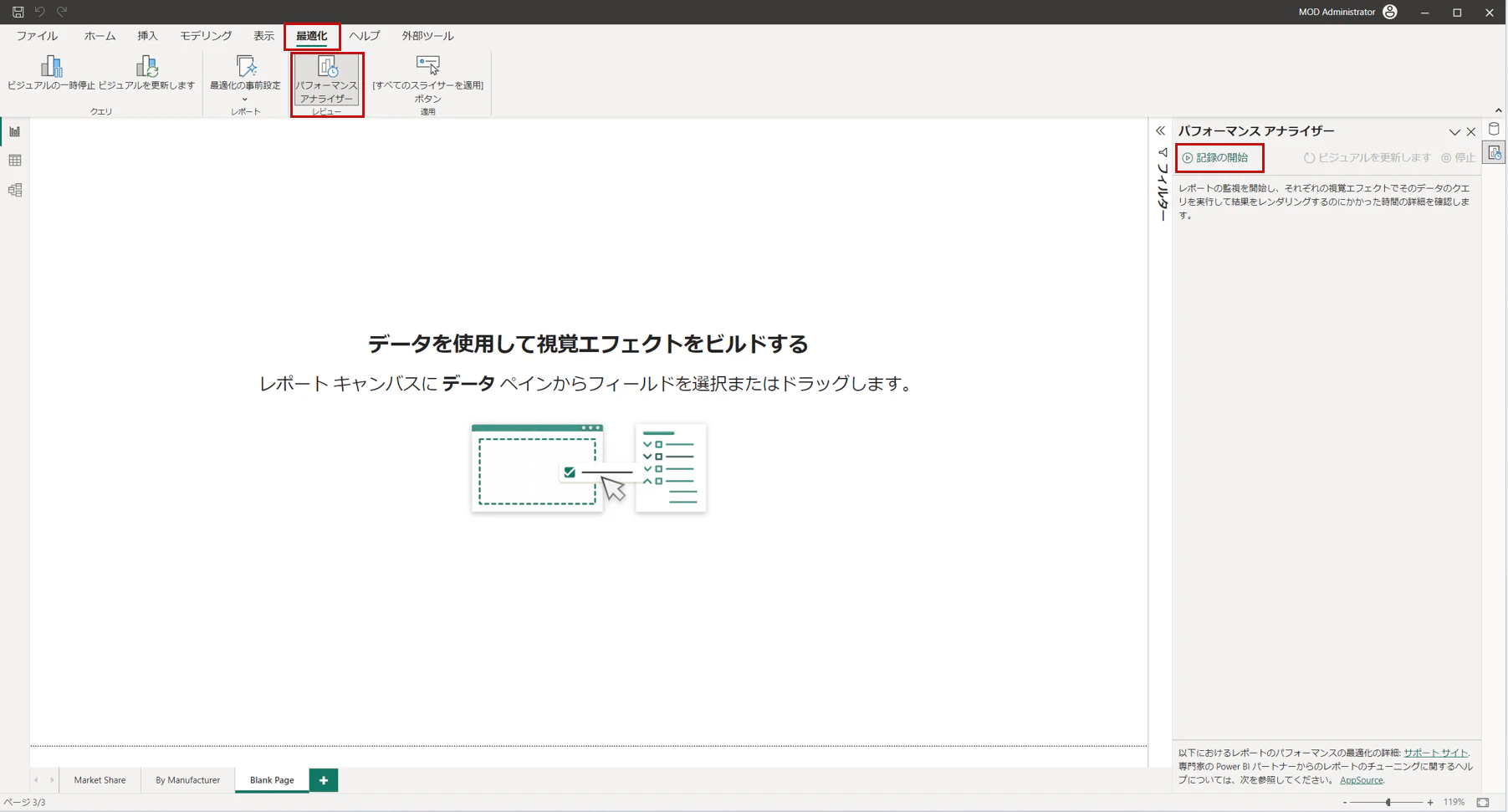Click ビジュアルを更新します in analyzer pane
Image resolution: width=1508 pixels, height=812 pixels.
click(x=1367, y=158)
